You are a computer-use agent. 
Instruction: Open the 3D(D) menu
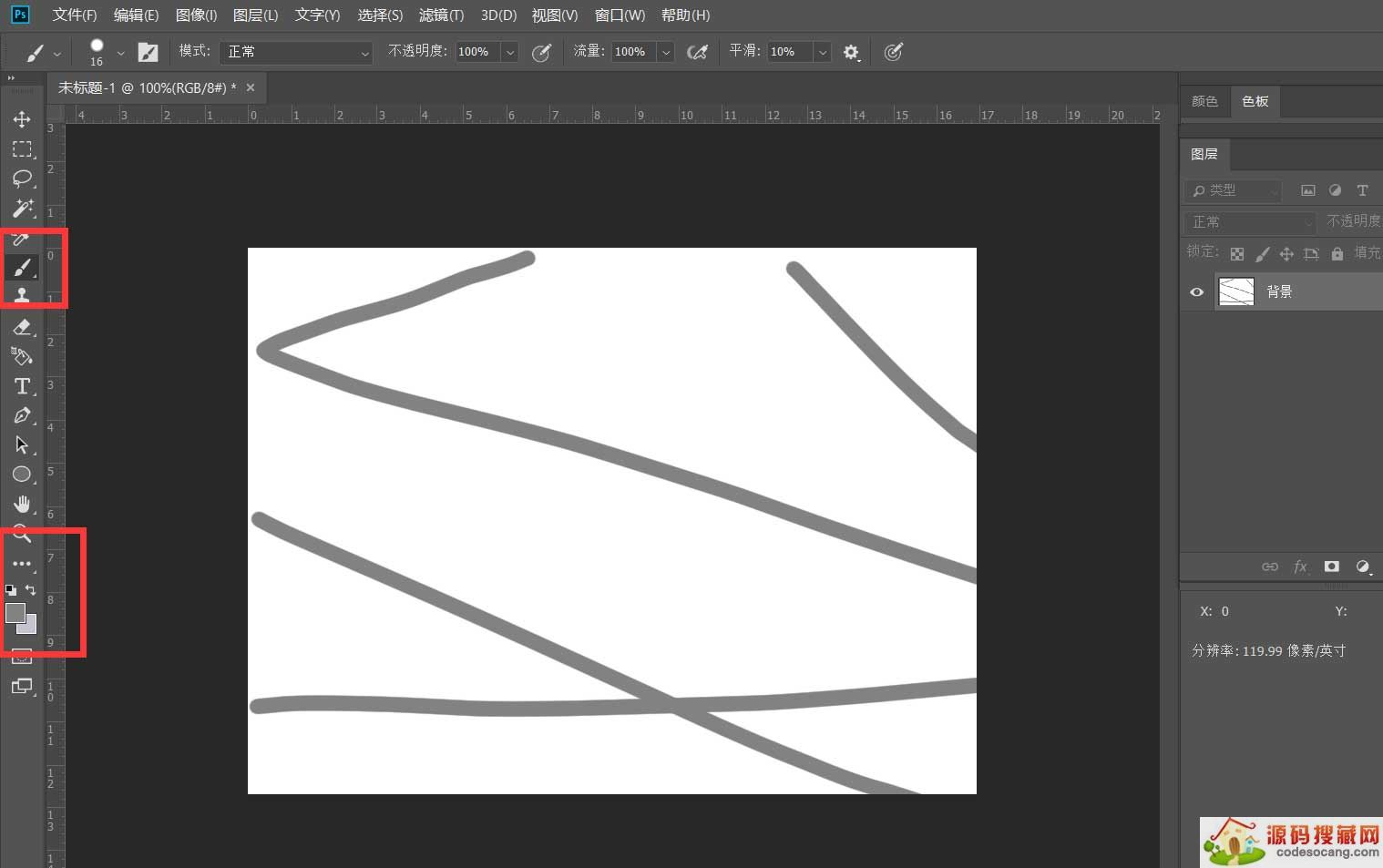coord(498,15)
